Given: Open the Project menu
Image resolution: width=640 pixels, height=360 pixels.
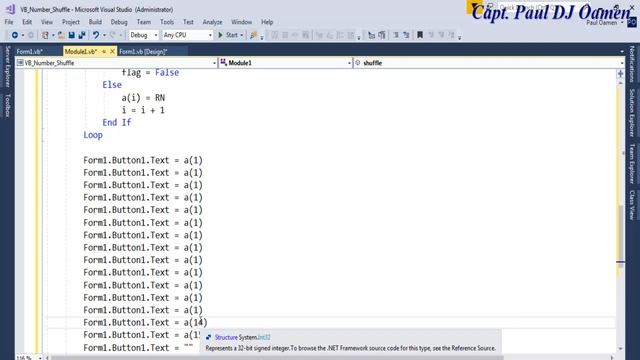Looking at the screenshot, I should (71, 22).
